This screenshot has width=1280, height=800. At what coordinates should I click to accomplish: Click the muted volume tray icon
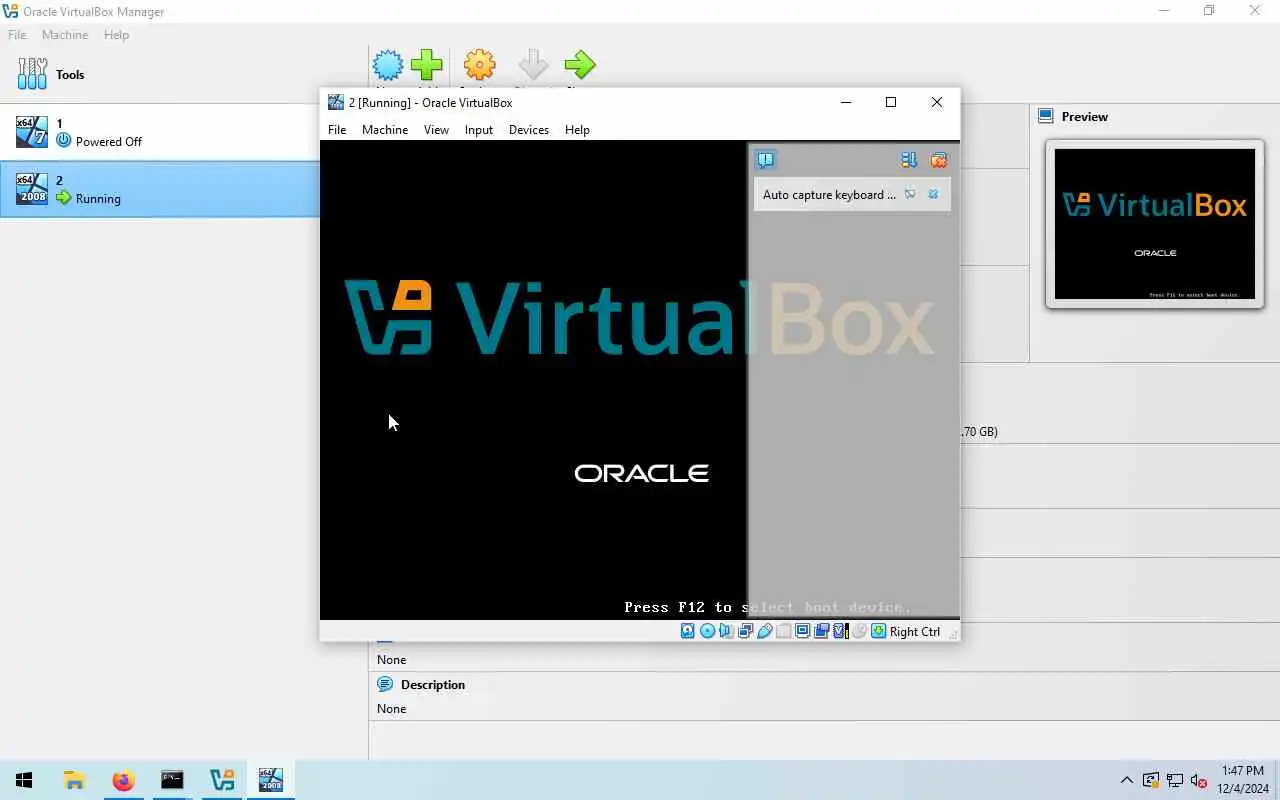click(1199, 781)
